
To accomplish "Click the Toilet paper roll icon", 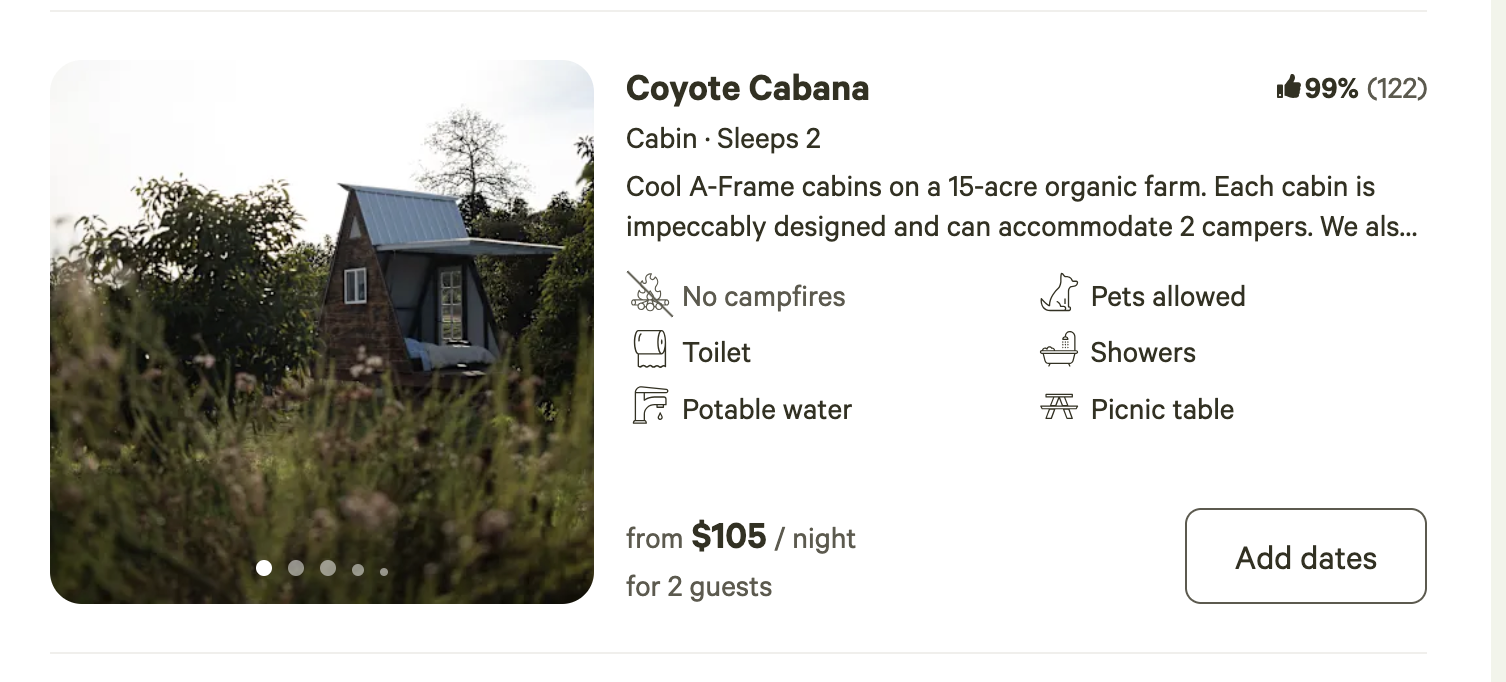I will click(x=650, y=350).
